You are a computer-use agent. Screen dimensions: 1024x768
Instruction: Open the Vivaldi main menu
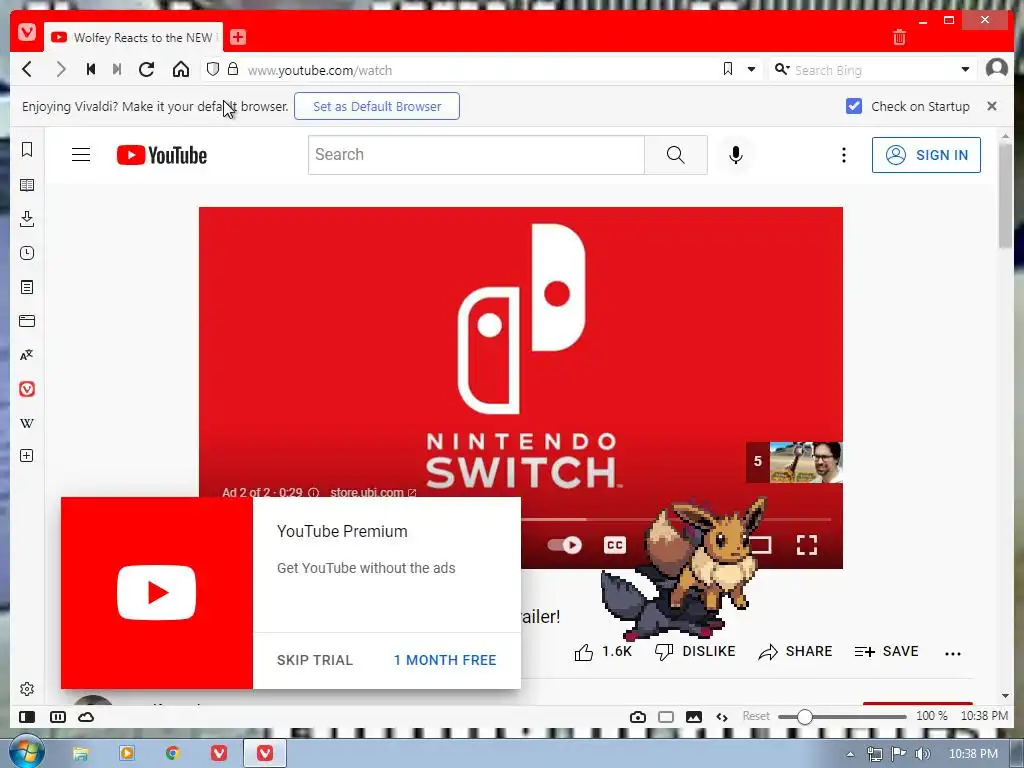point(27,31)
